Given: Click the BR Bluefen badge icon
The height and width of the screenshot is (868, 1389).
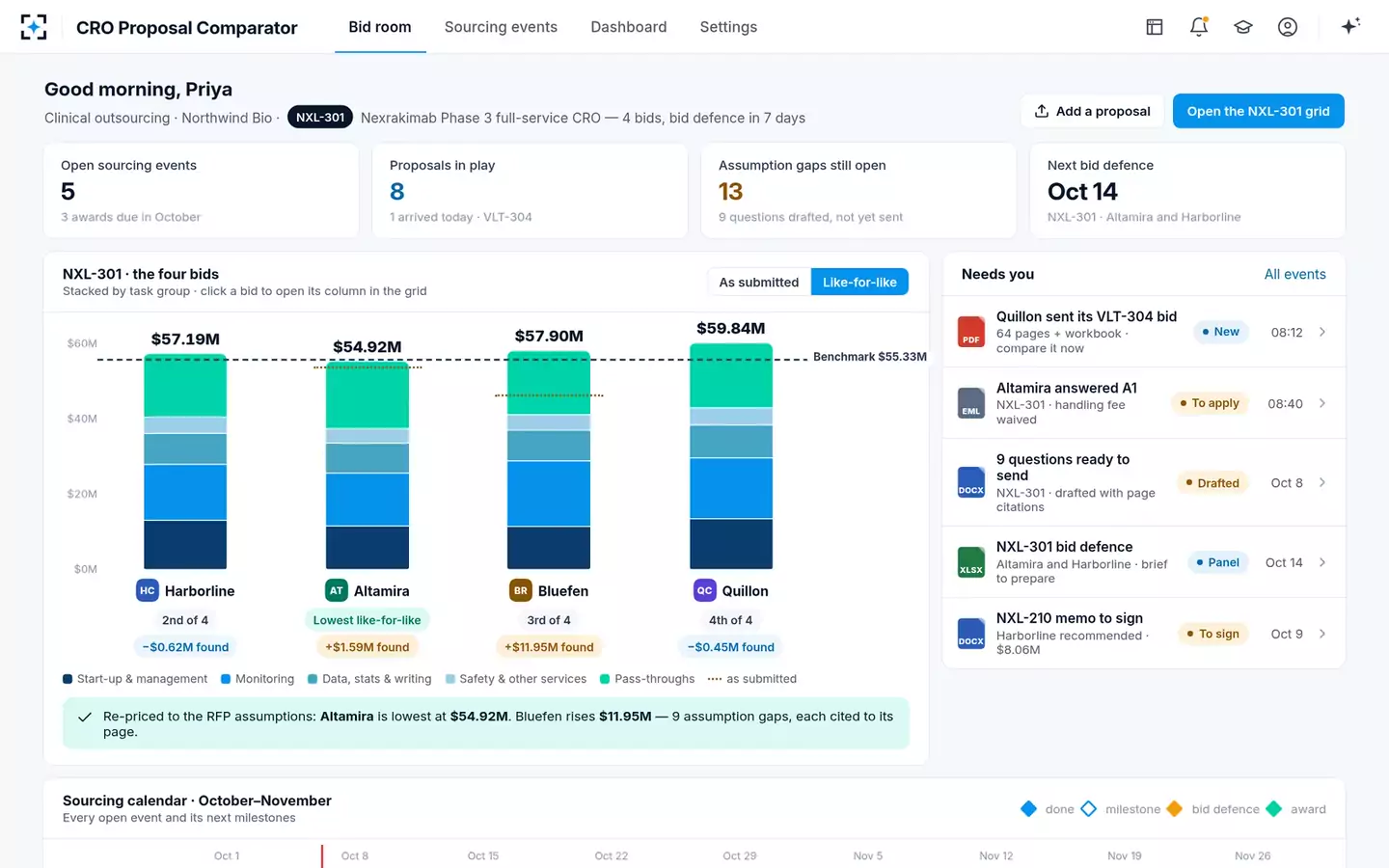Looking at the screenshot, I should (x=521, y=590).
